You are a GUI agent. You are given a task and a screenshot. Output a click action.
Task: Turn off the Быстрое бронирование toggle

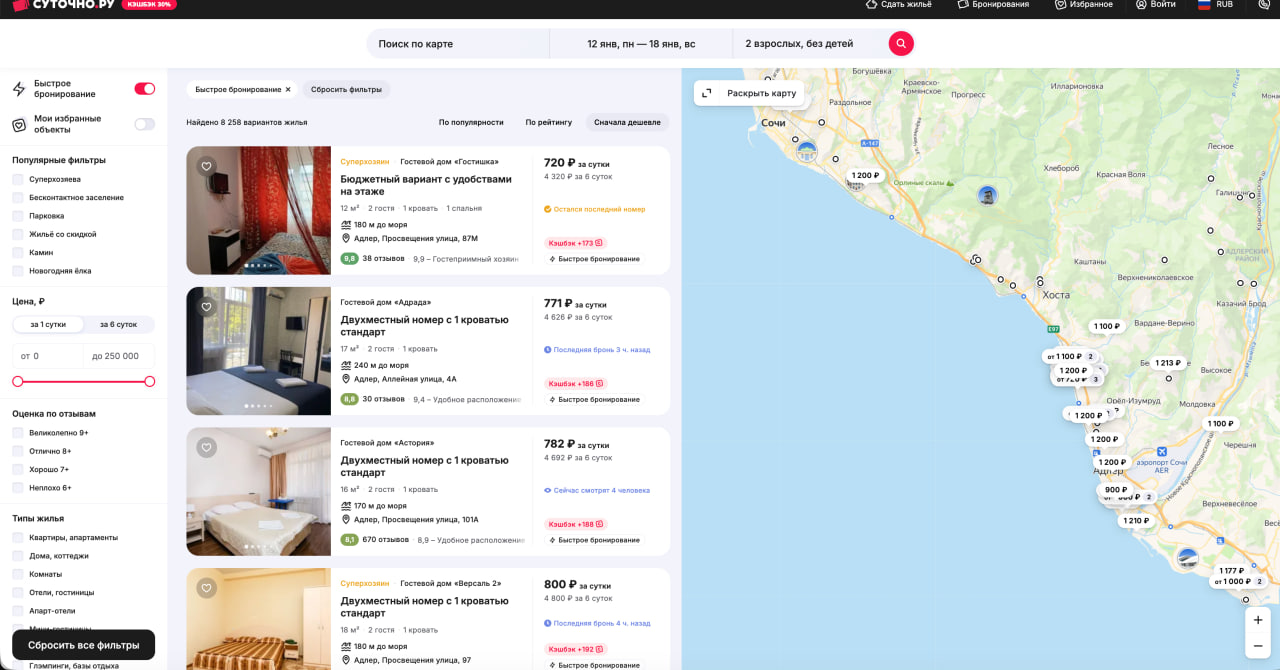click(145, 89)
